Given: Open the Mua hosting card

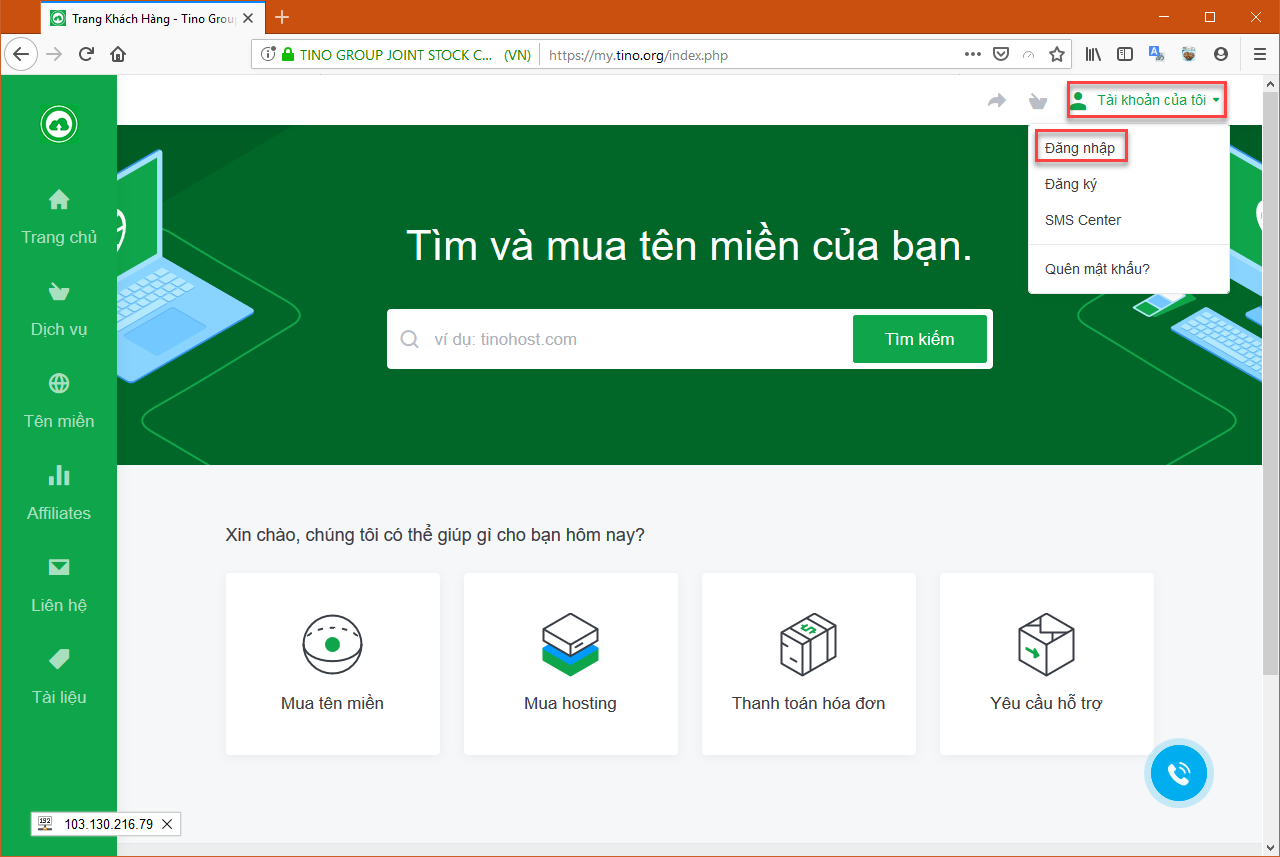Looking at the screenshot, I should [x=571, y=664].
